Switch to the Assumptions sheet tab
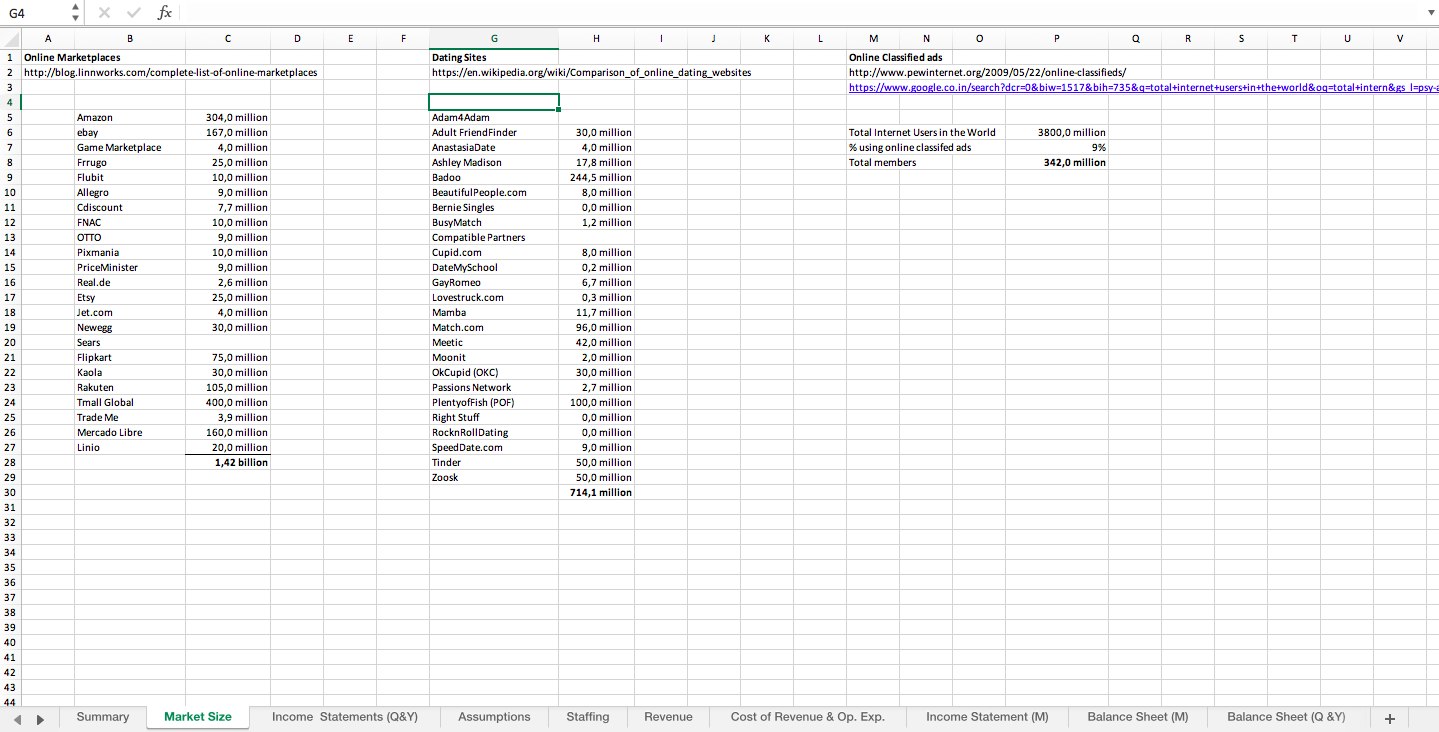Screen dimensions: 1439x732 [494, 717]
